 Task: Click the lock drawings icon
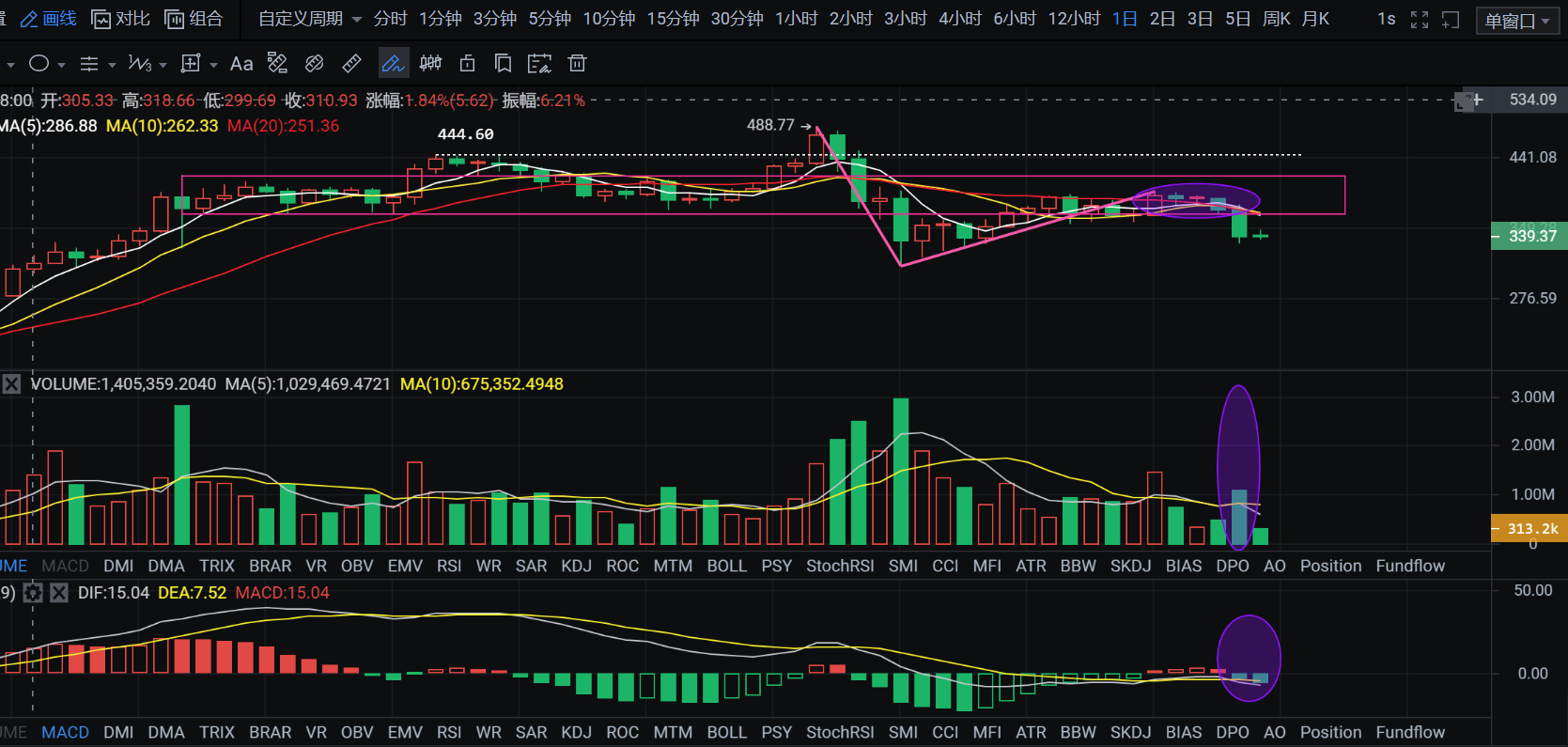pyautogui.click(x=467, y=63)
